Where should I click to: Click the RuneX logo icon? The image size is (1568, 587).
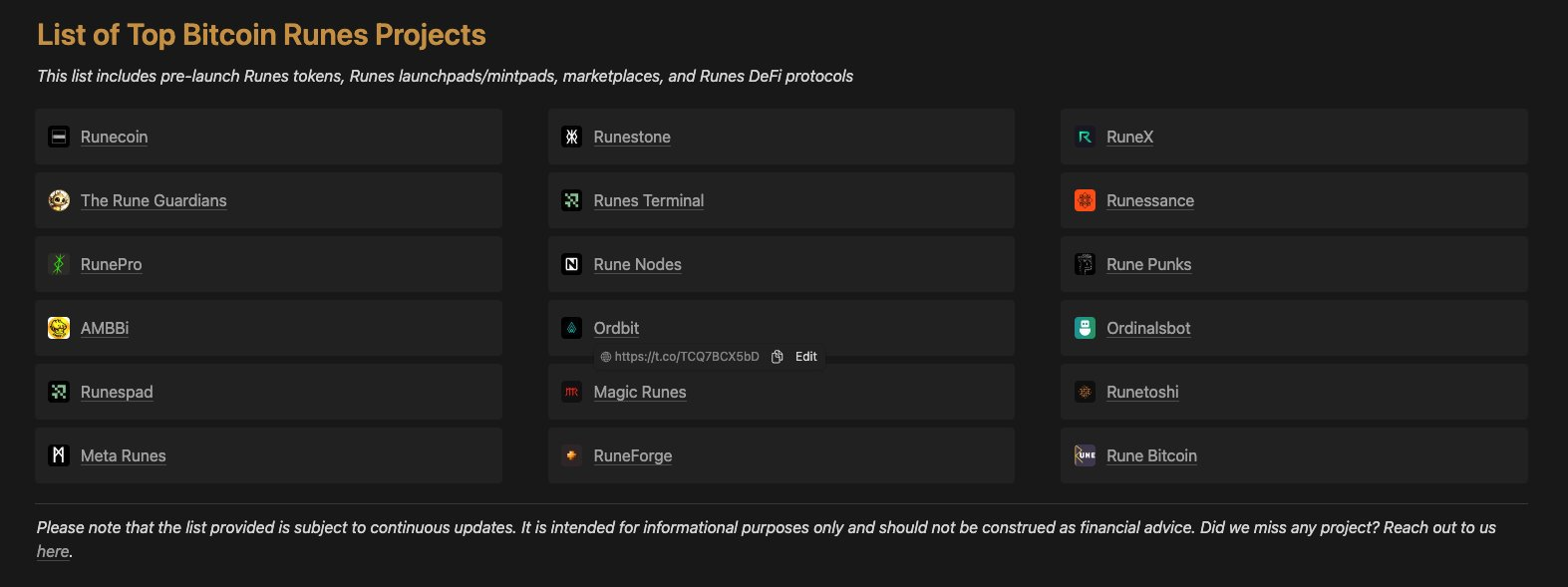1085,137
